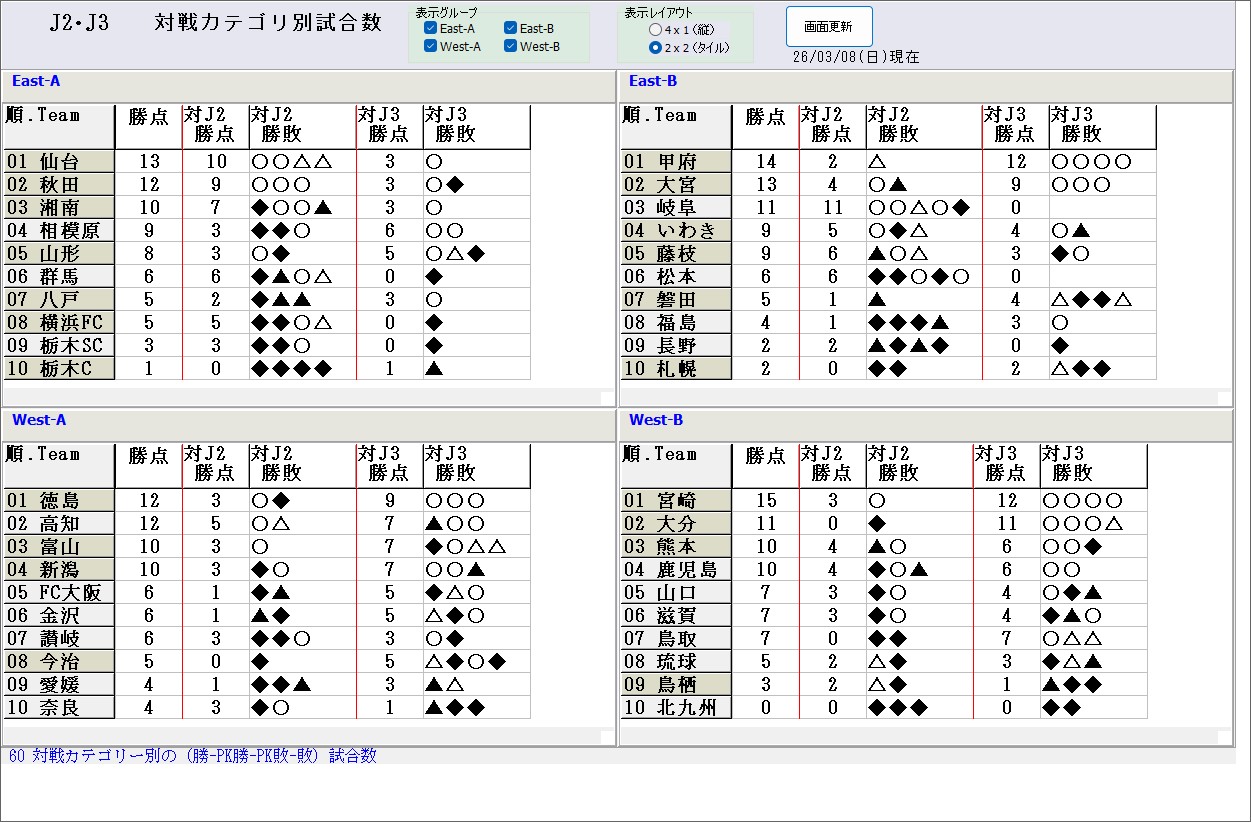Click 勝点 column header in East-A table
This screenshot has width=1251, height=822.
tap(149, 117)
